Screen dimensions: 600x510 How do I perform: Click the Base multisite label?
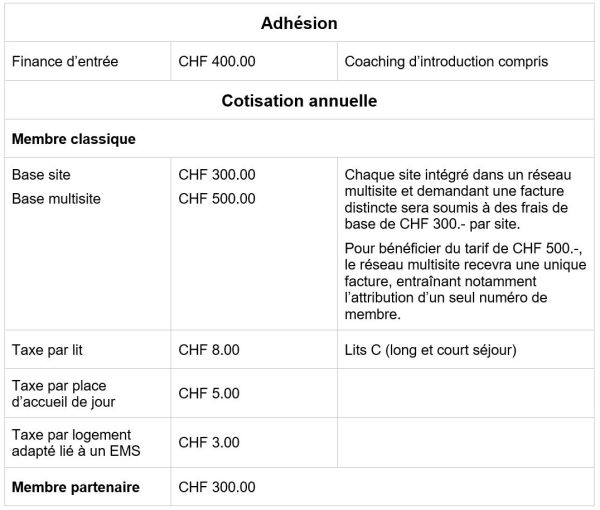point(56,198)
